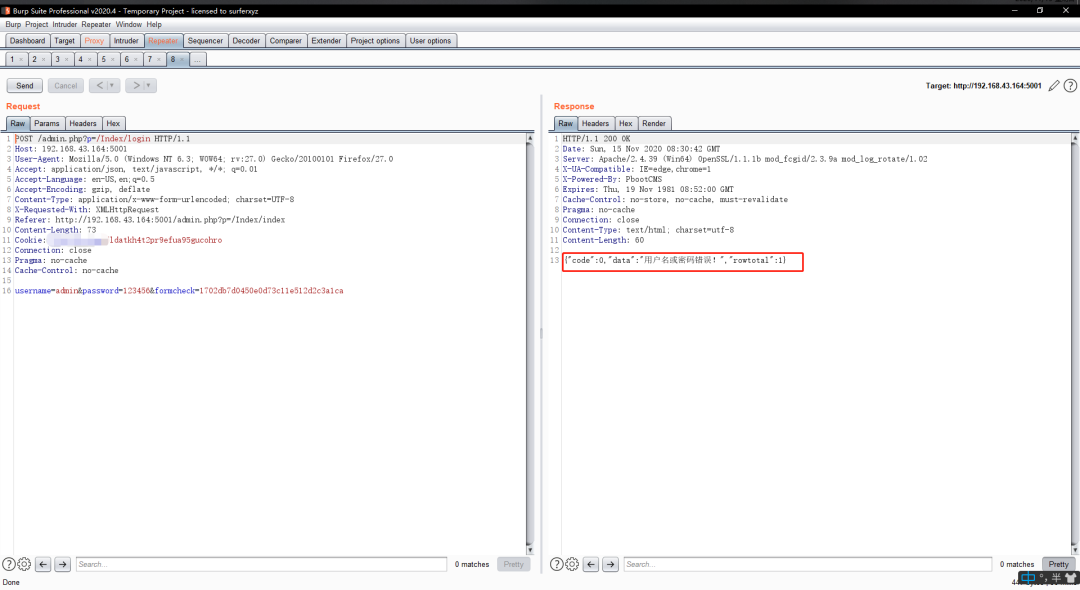1080x590 pixels.
Task: Click the JSON response body line
Action: tap(674, 260)
